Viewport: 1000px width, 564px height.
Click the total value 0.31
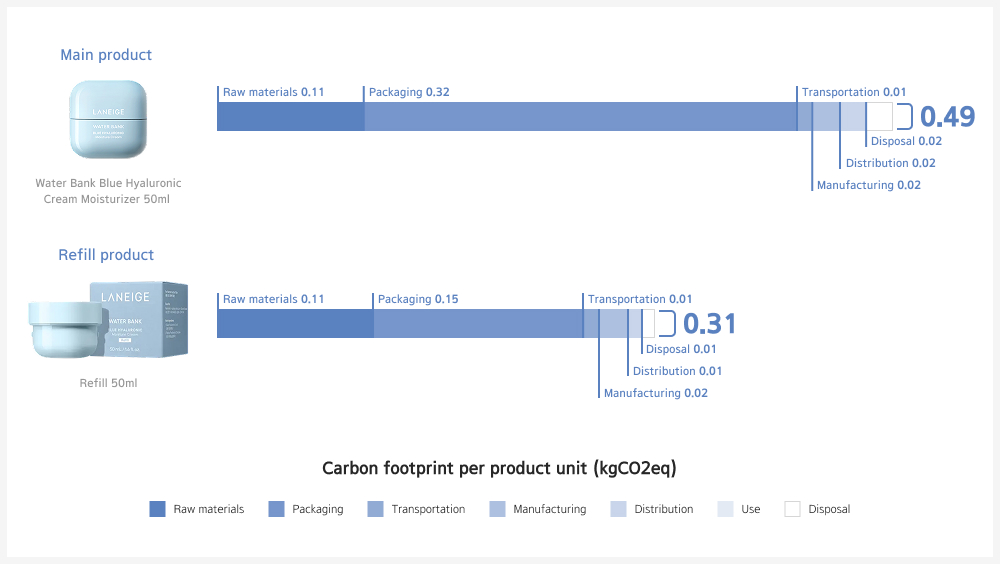pos(709,323)
